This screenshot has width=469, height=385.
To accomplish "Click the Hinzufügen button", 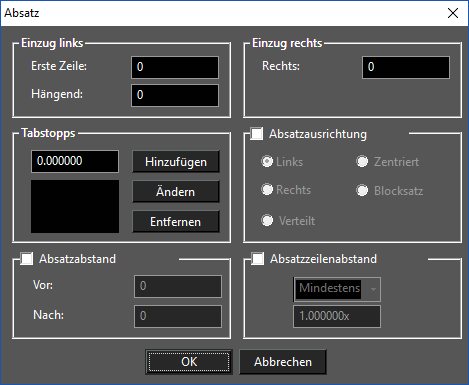I will coord(176,162).
